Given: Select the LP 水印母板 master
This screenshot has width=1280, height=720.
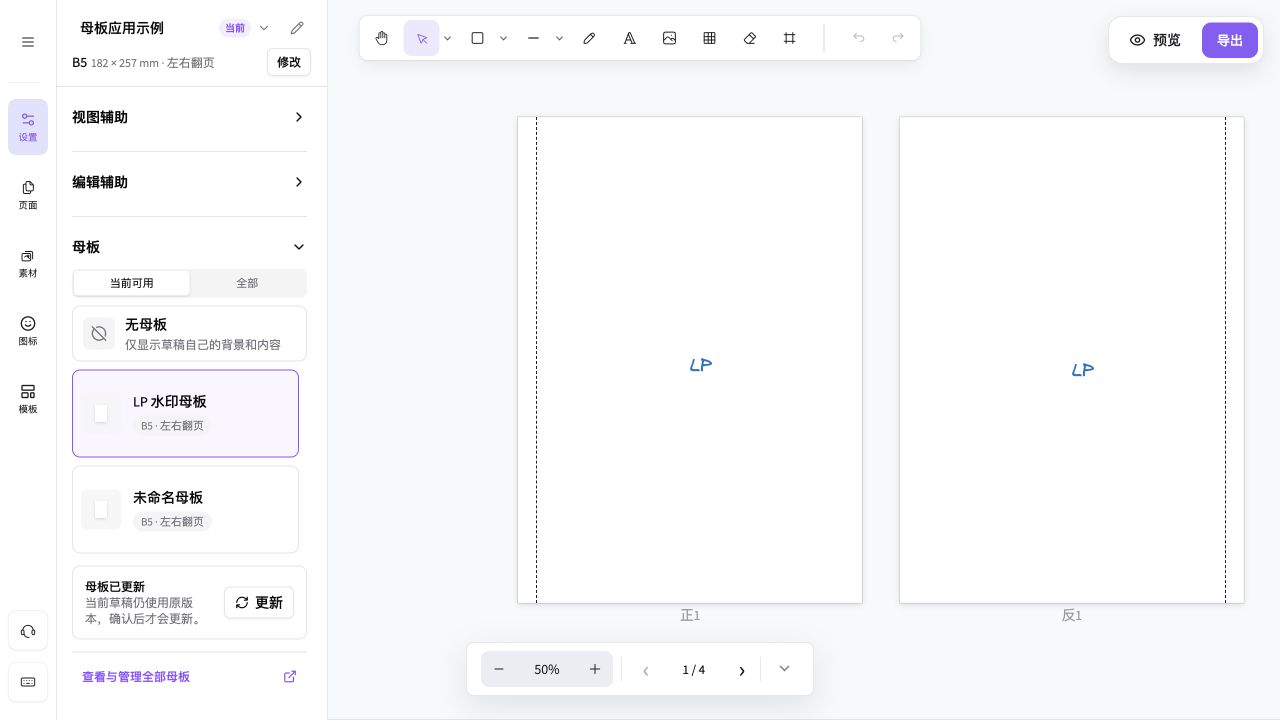Looking at the screenshot, I should 185,413.
